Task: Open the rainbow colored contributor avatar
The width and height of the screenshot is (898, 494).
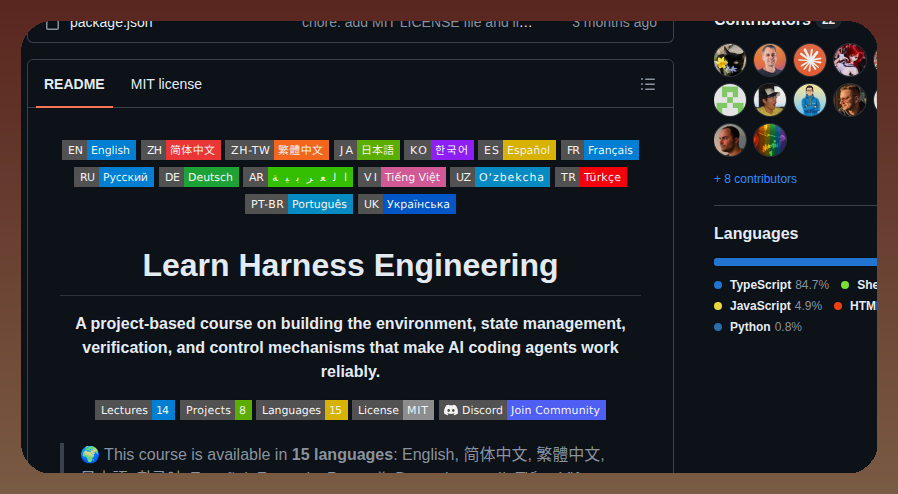Action: pos(770,140)
